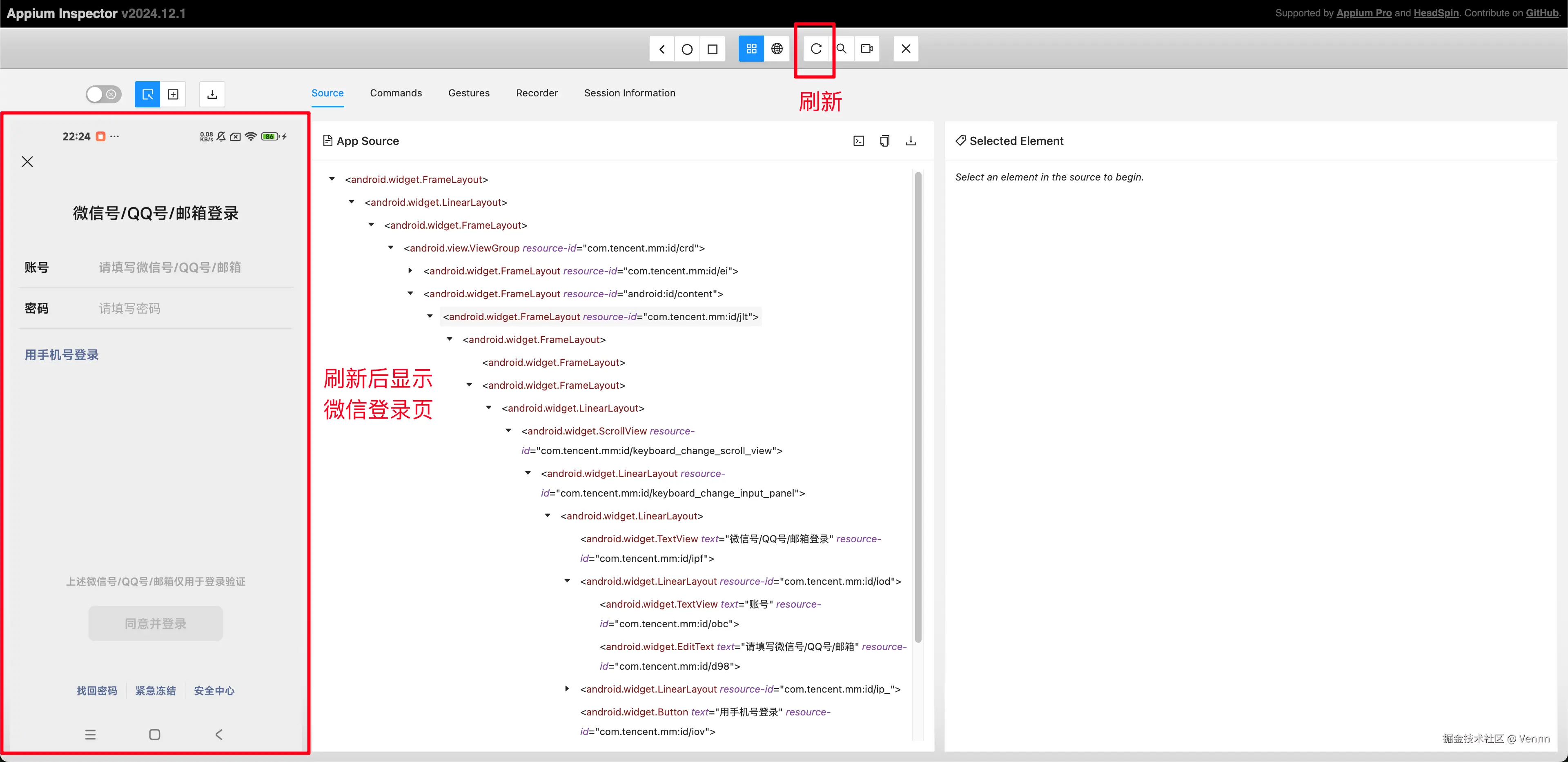Open the search for element magnifier

pos(841,49)
